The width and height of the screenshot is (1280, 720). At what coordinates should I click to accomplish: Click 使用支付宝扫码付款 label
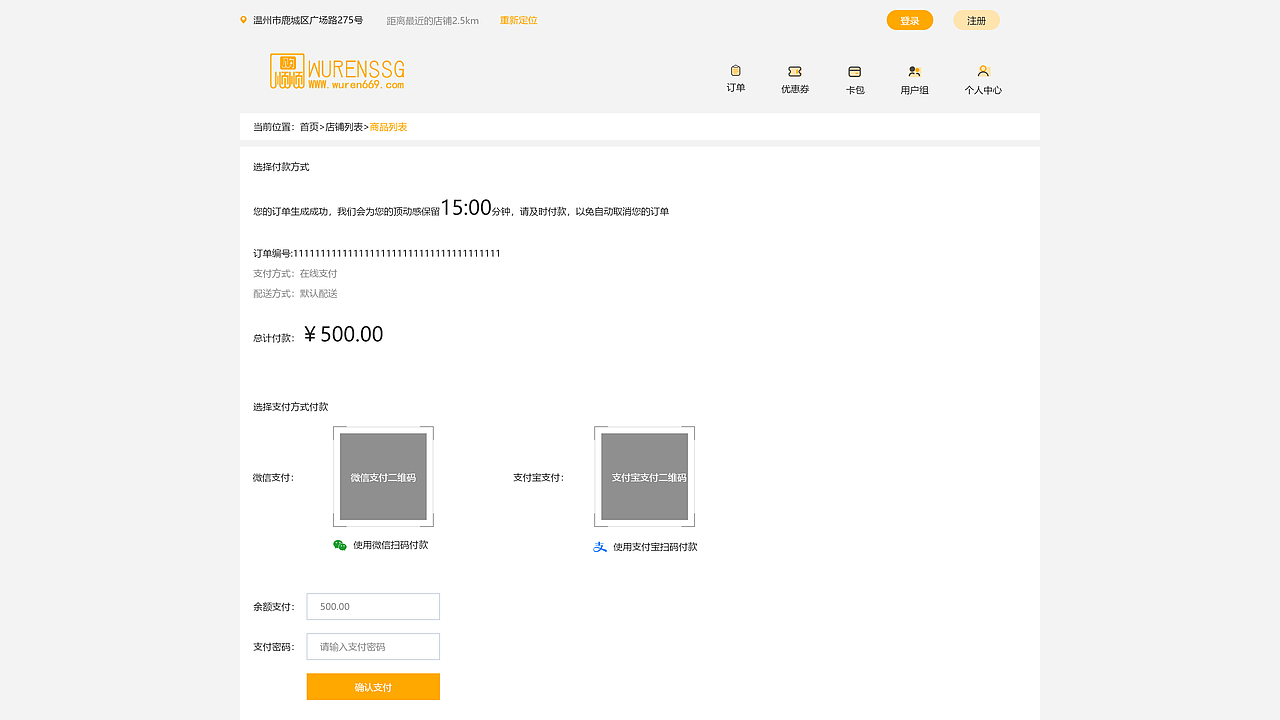coord(655,547)
